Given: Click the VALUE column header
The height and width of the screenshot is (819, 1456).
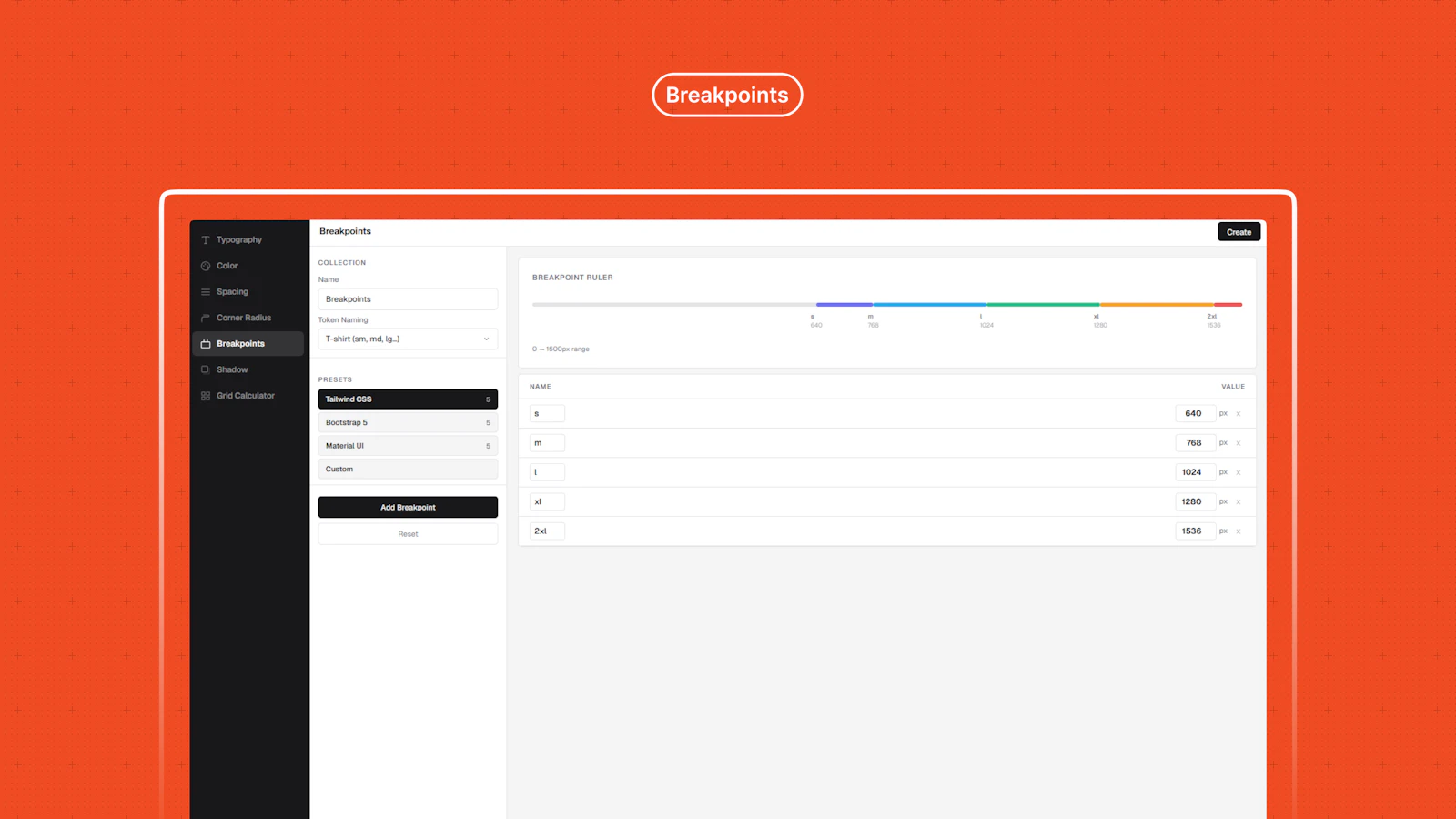Looking at the screenshot, I should tap(1233, 387).
